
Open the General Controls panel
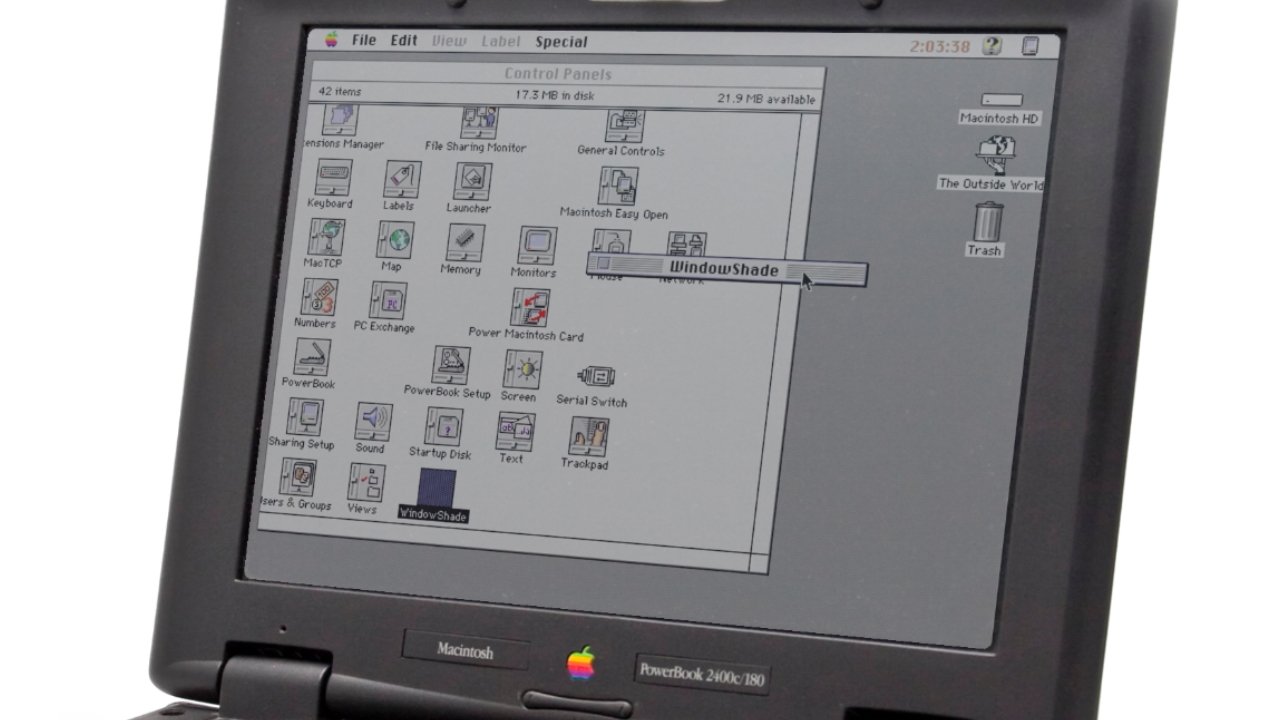tap(624, 127)
